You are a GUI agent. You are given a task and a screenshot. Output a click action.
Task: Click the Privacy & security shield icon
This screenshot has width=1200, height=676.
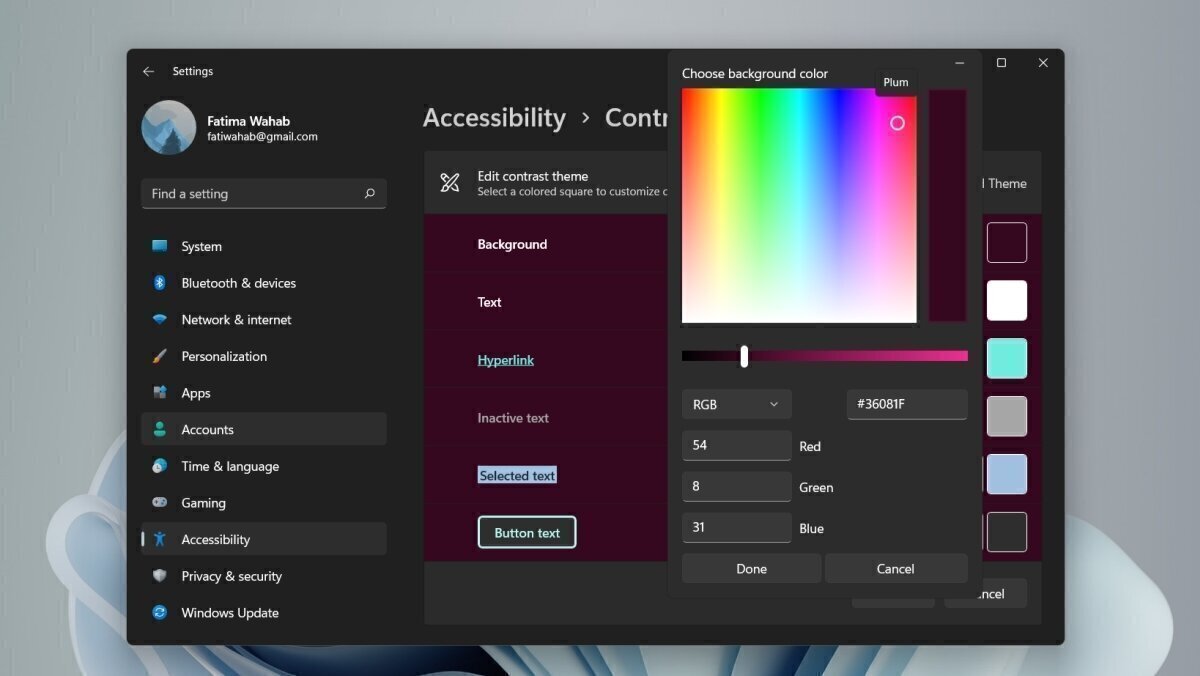[x=161, y=576]
